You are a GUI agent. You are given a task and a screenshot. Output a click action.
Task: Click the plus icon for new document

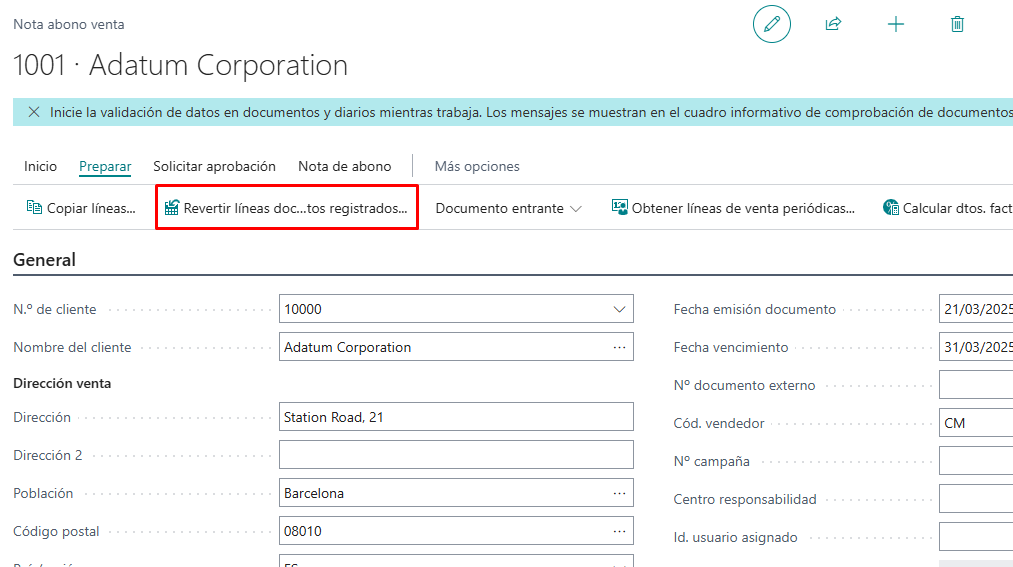pos(895,25)
